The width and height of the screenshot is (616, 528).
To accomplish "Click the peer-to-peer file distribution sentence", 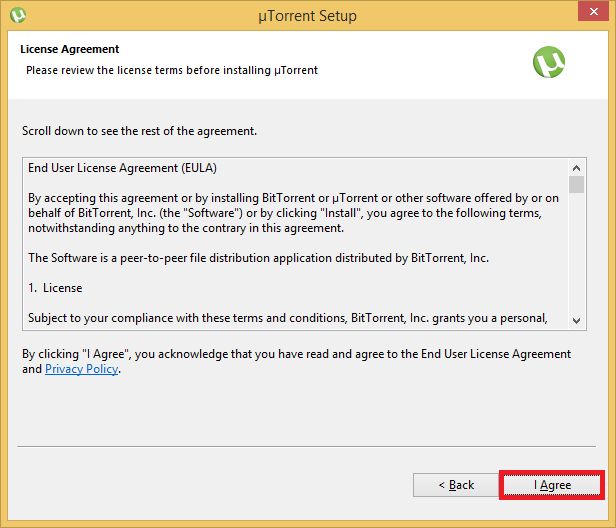I will click(258, 258).
